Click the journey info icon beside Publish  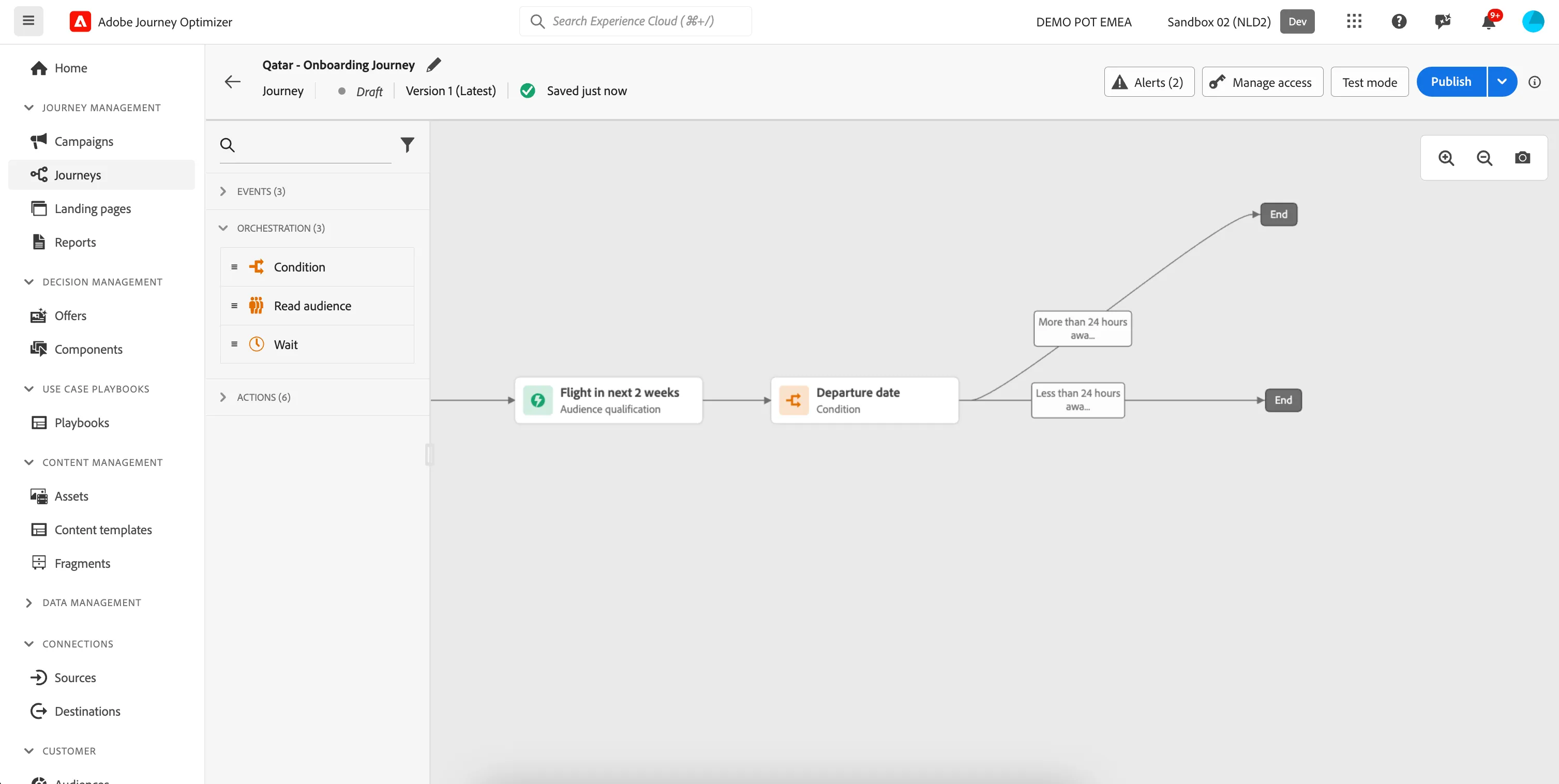(1534, 82)
